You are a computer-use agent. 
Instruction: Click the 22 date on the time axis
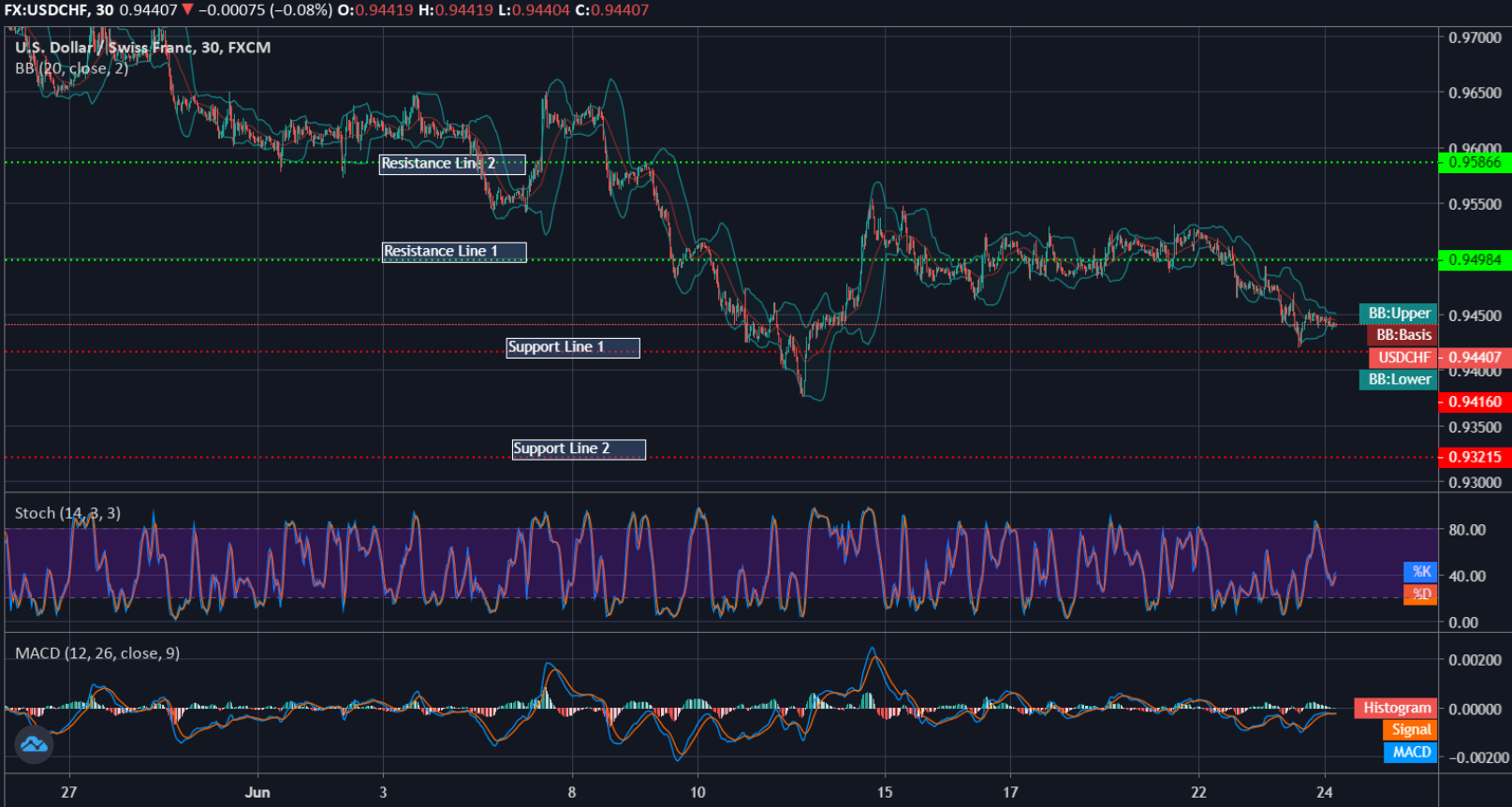(x=1198, y=793)
